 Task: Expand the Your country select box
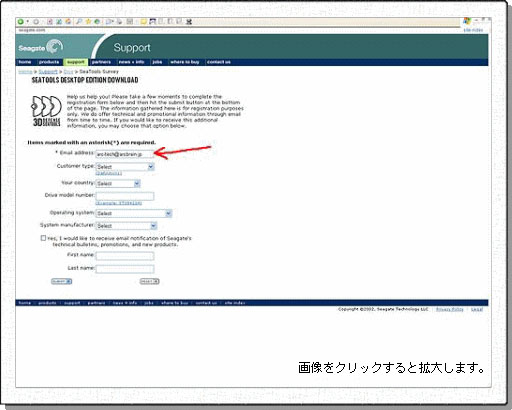118,183
